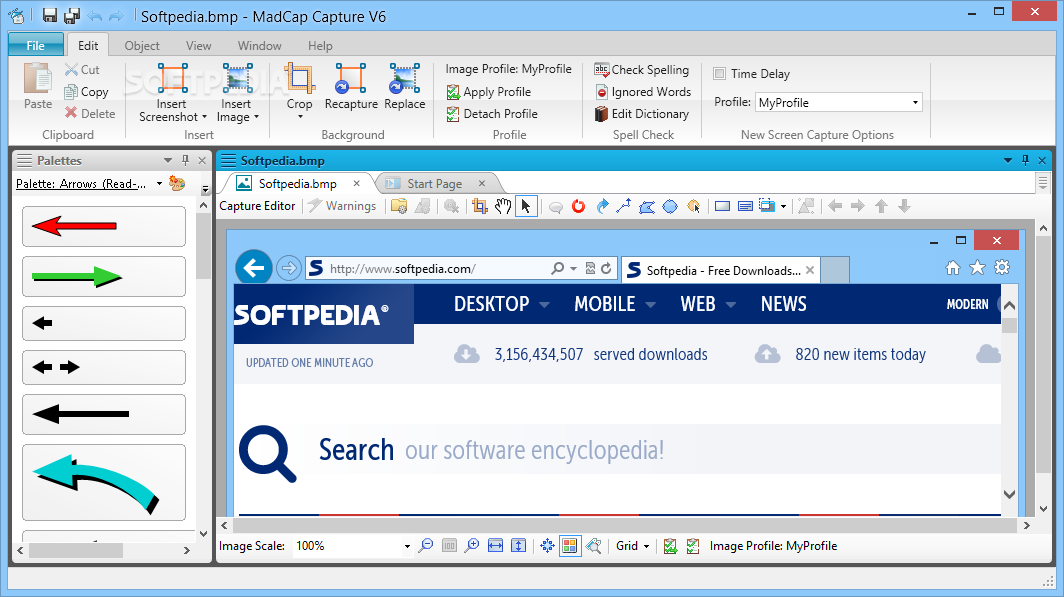Toggle pin on the Softpedia.bmp panel
This screenshot has width=1064, height=597.
1025,160
